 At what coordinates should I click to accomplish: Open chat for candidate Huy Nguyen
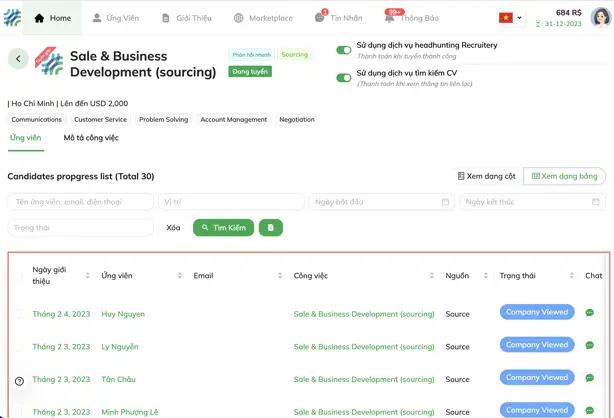(x=589, y=313)
